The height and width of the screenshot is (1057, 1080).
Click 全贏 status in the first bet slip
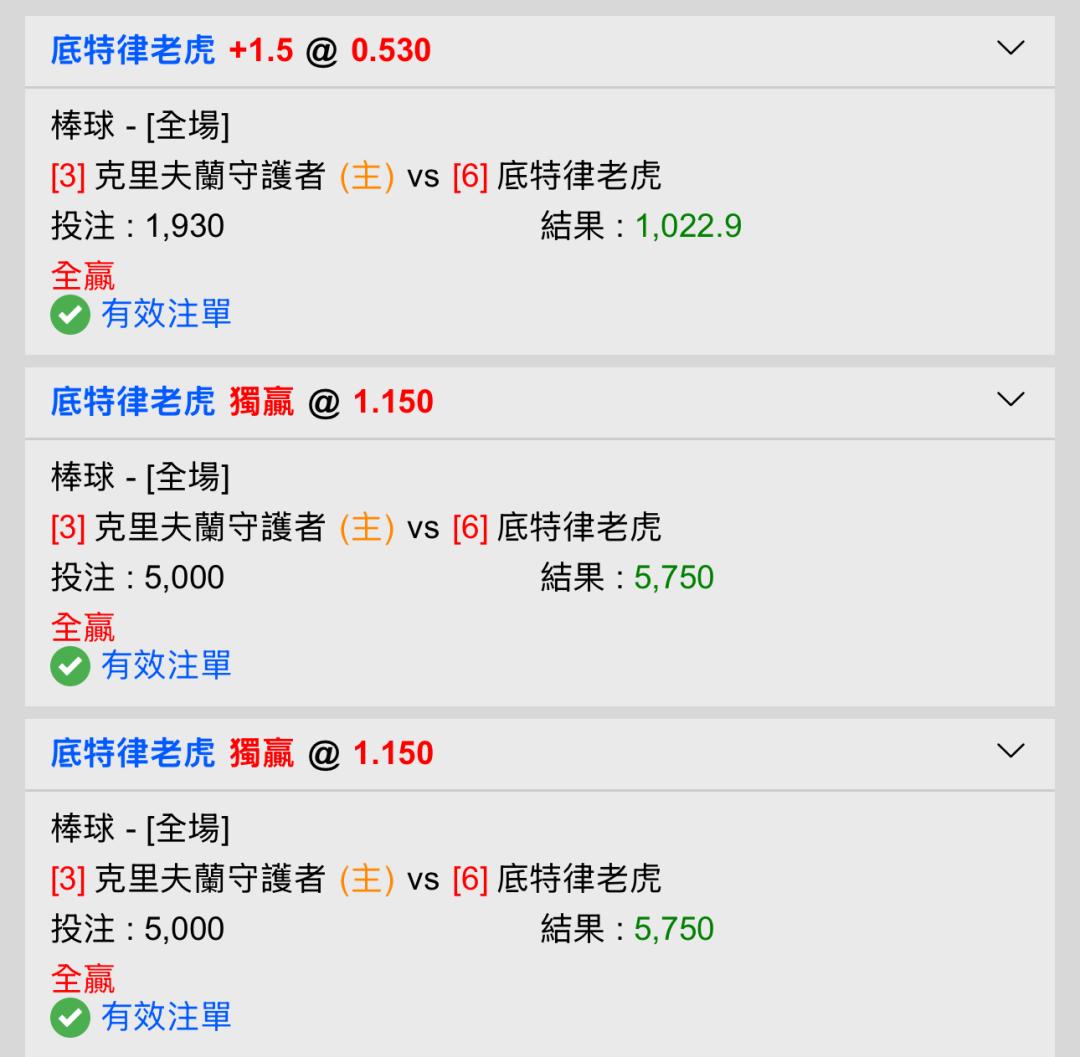click(83, 274)
